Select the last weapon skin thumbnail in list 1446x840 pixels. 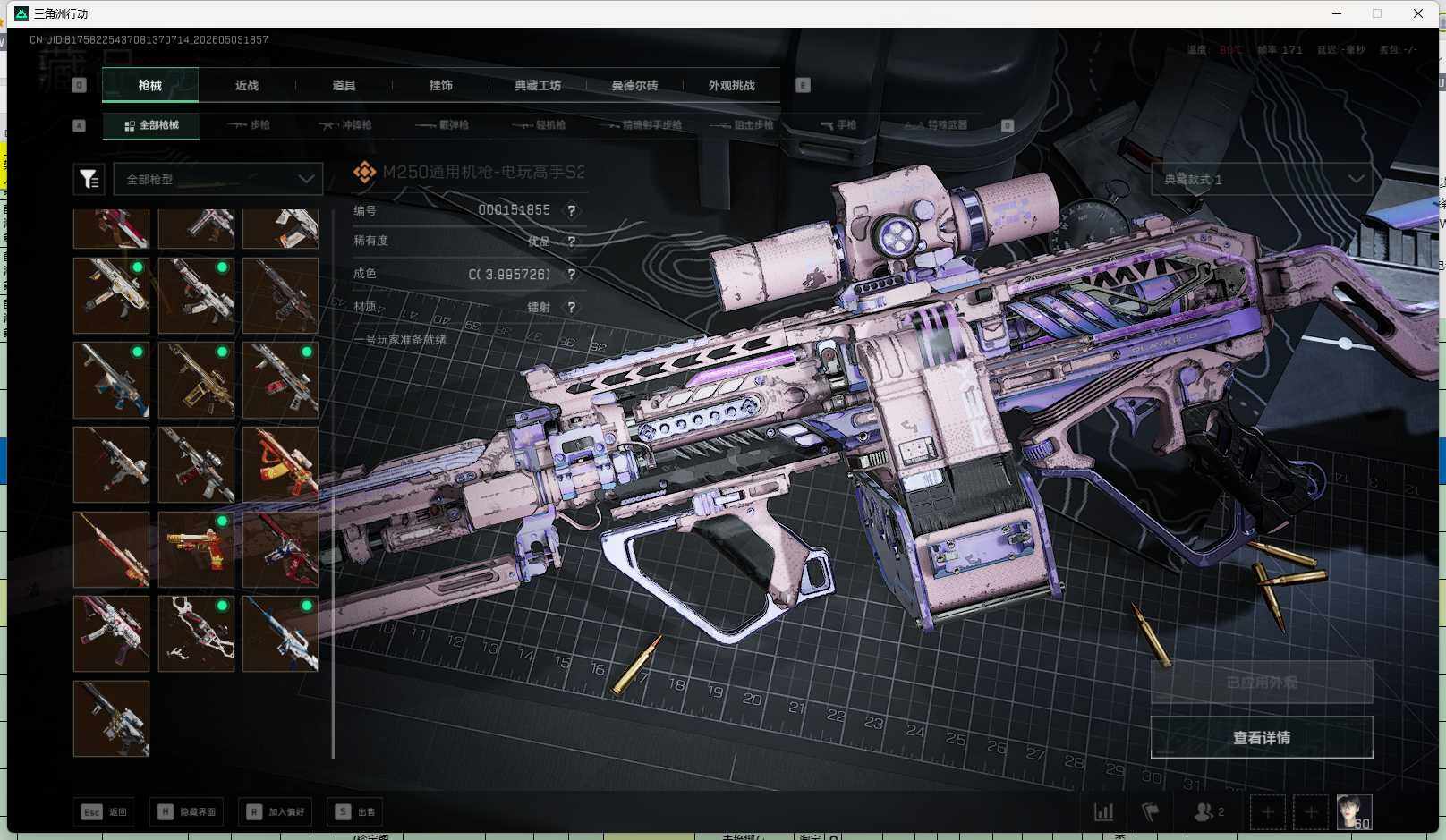coord(111,718)
